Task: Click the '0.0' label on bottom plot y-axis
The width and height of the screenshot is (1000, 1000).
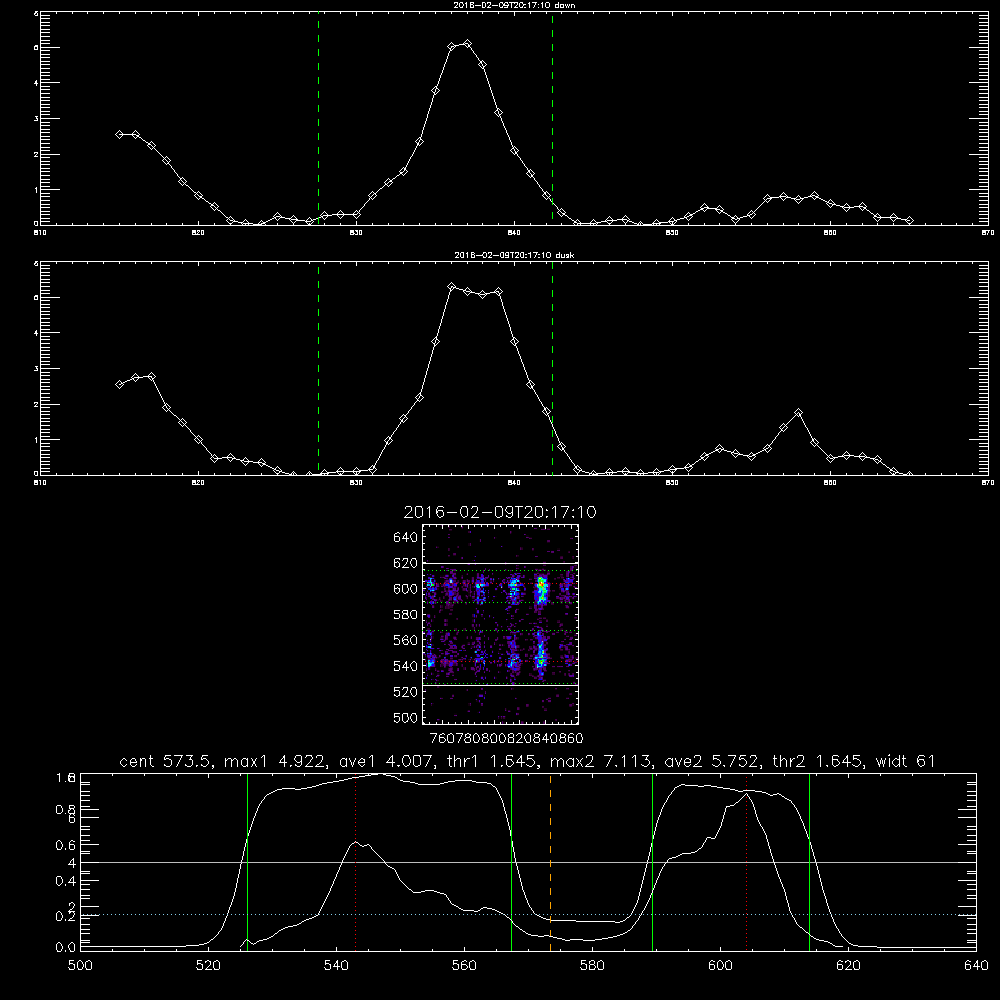Action: tap(65, 947)
